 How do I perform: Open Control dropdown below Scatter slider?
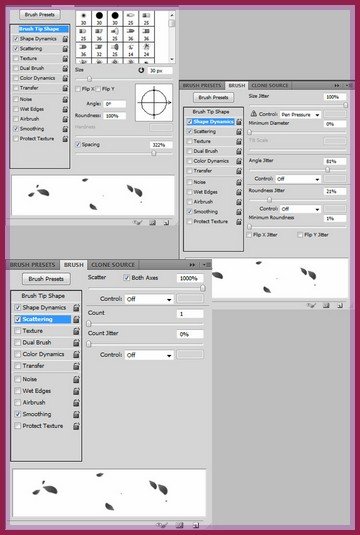149,299
